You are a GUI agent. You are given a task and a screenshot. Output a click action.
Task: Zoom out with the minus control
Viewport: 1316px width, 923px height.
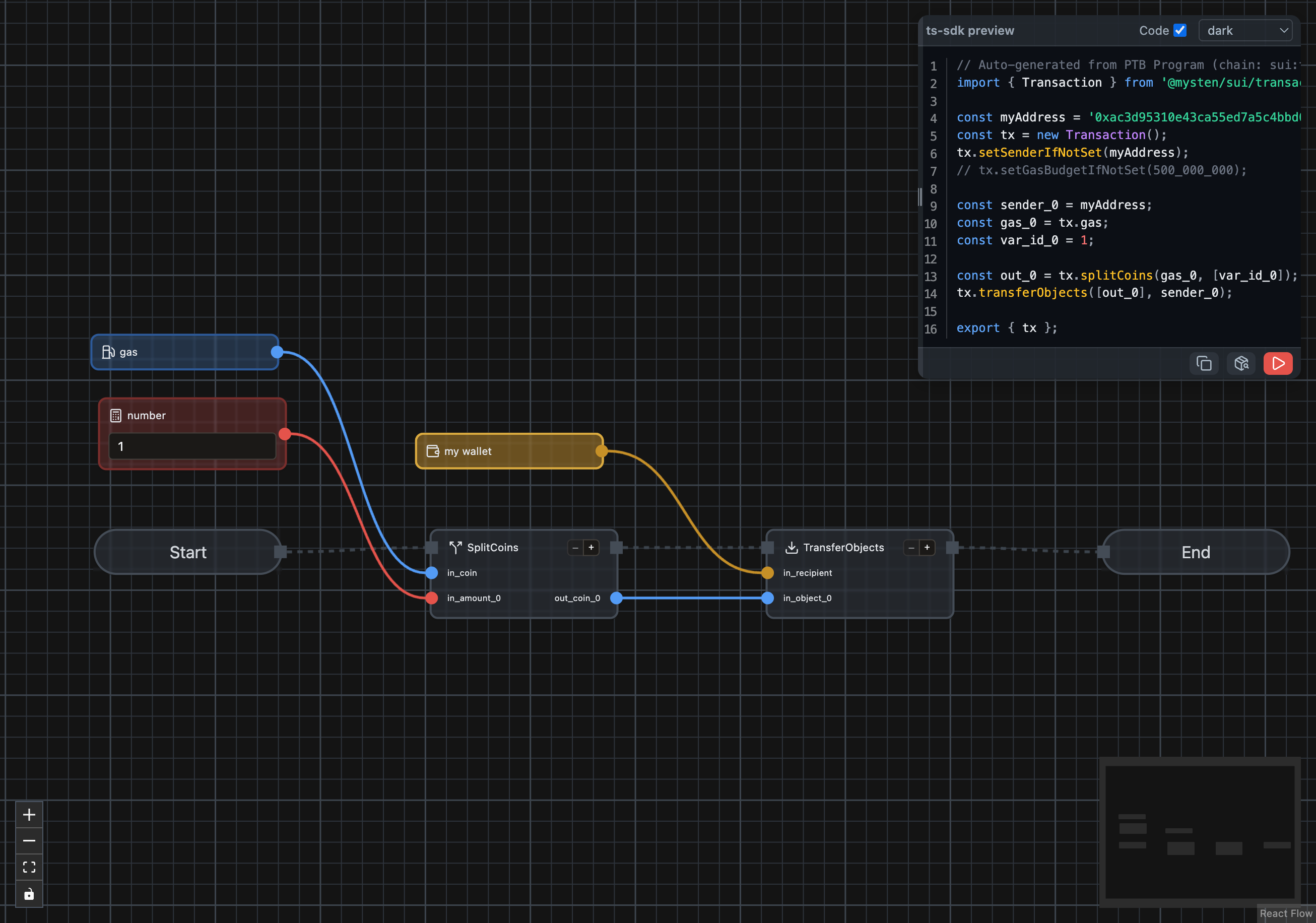point(29,840)
